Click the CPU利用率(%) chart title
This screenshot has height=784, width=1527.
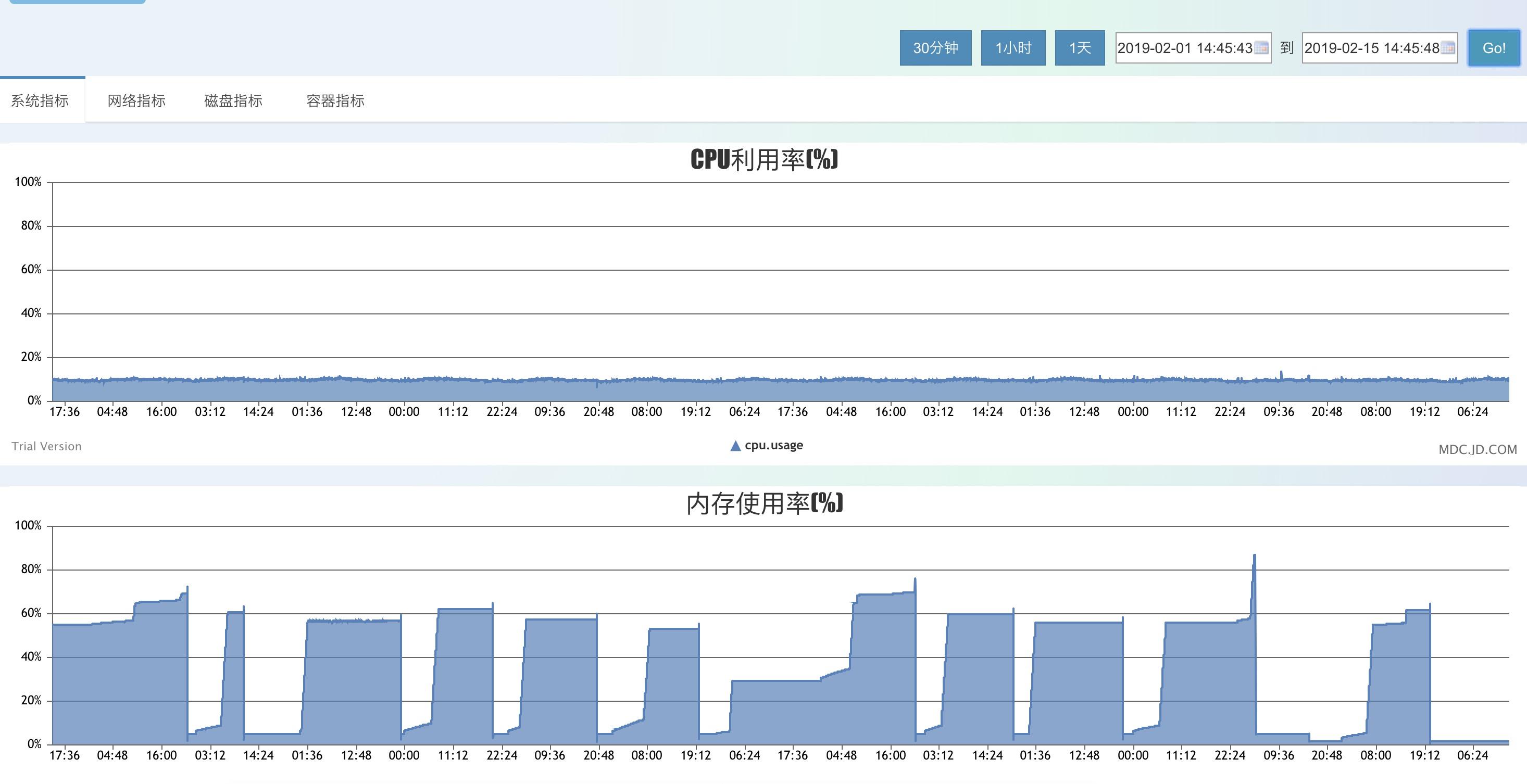(764, 159)
